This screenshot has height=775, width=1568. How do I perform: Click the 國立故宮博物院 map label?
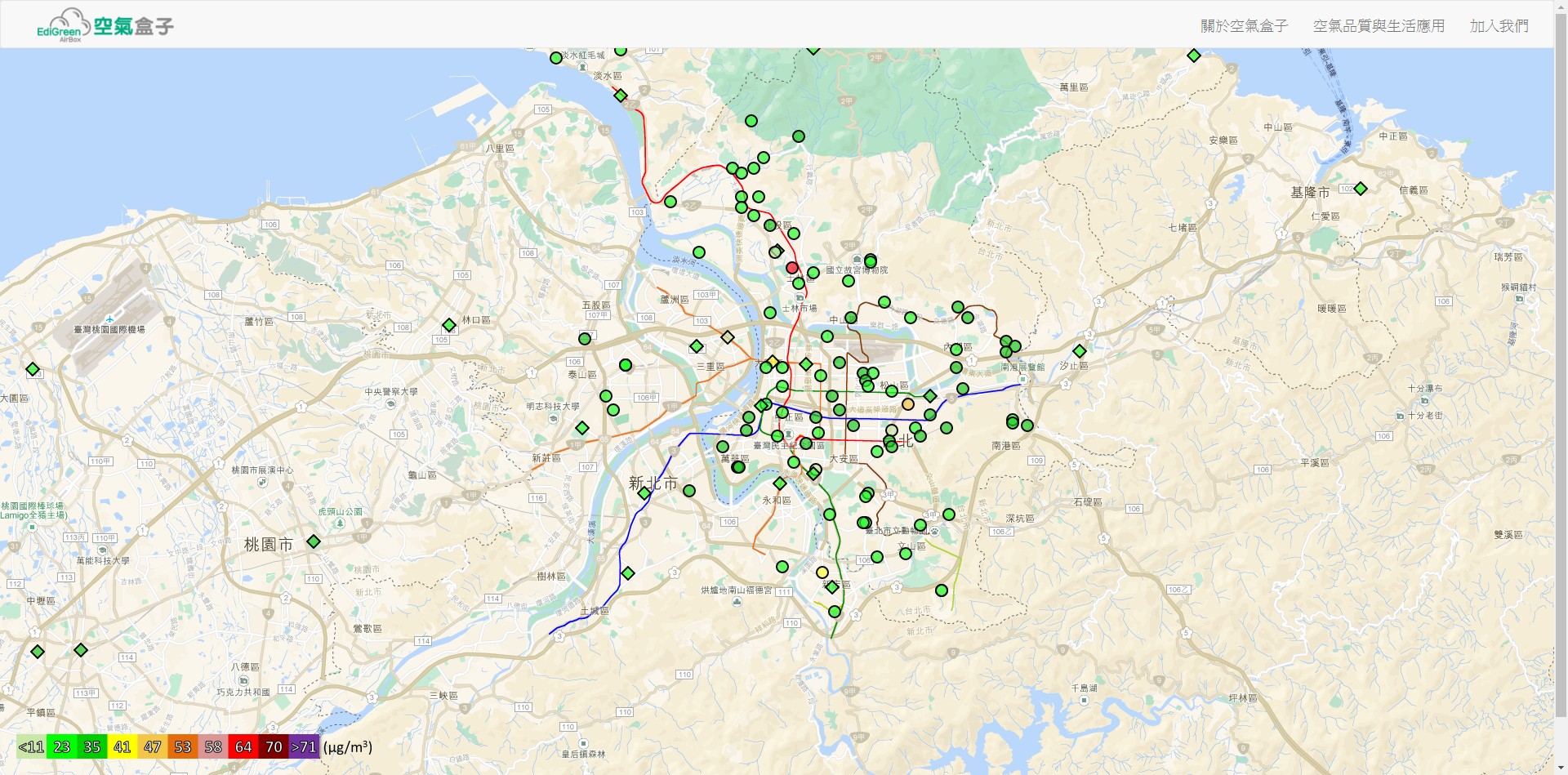(x=857, y=270)
